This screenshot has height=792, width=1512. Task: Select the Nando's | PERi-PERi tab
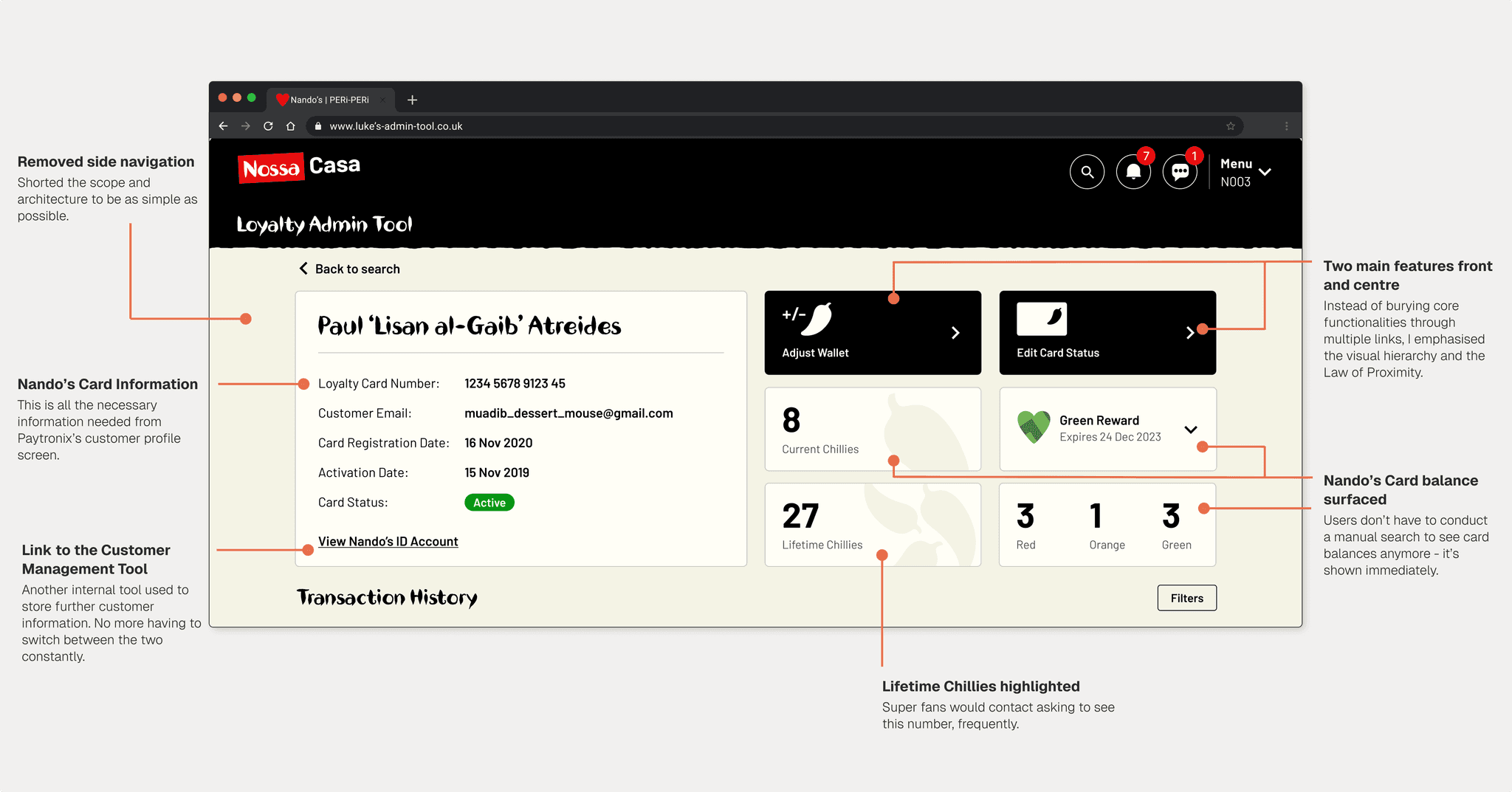(x=330, y=100)
